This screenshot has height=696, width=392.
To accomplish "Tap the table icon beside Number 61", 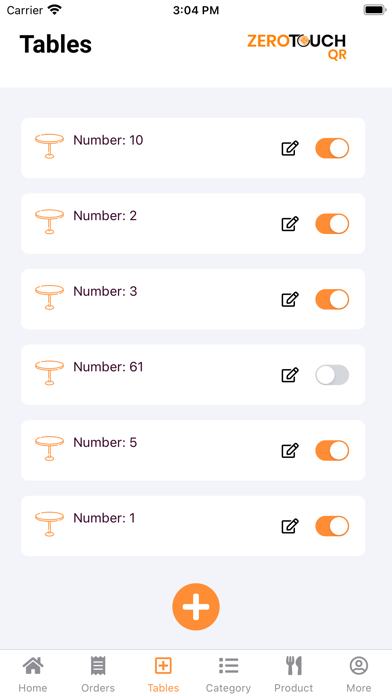I will point(49,373).
